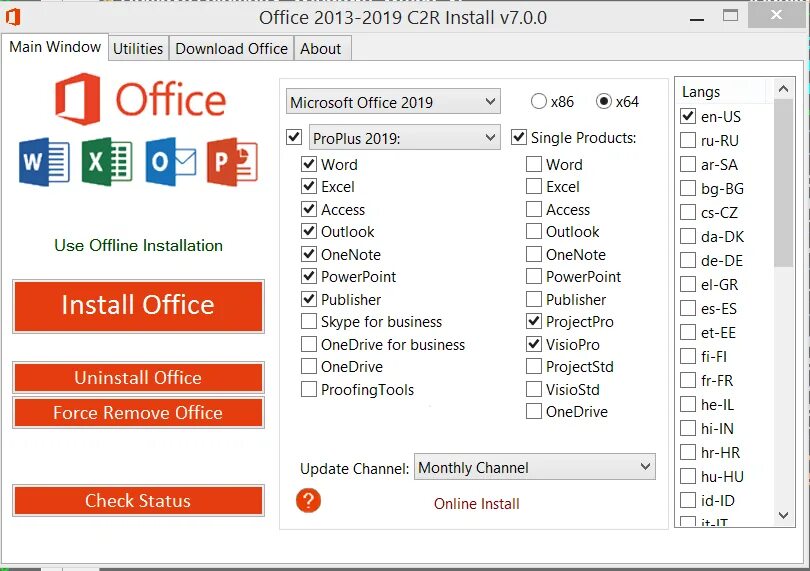Select the Main Window tab

pyautogui.click(x=55, y=47)
